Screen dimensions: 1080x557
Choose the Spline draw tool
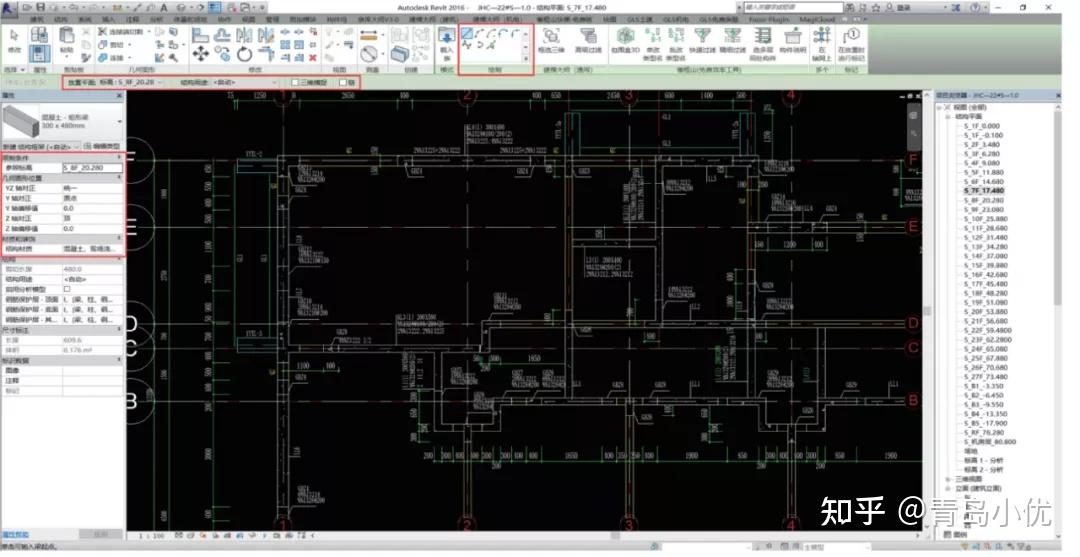468,45
